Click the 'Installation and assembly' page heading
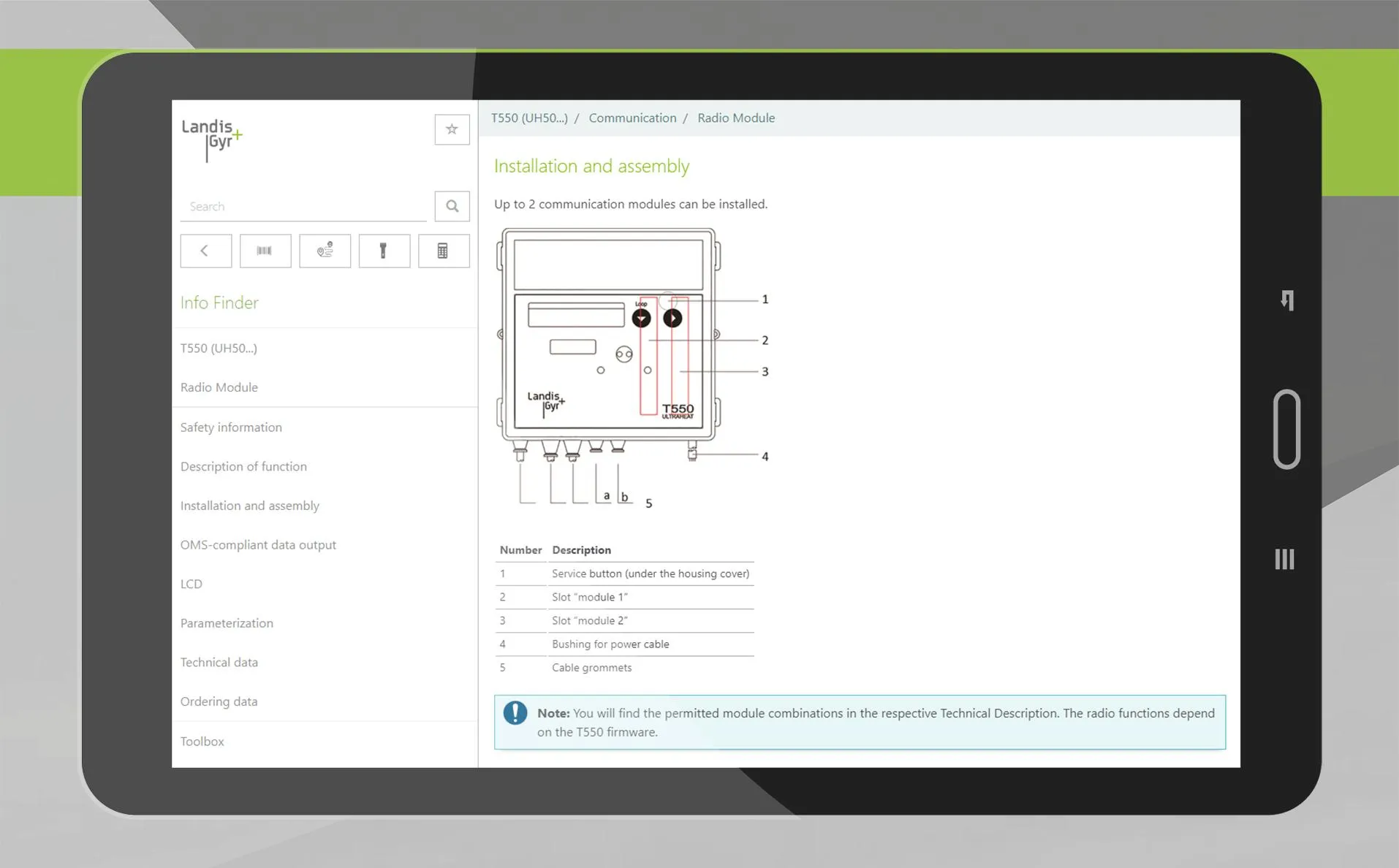The width and height of the screenshot is (1399, 868). (x=591, y=167)
